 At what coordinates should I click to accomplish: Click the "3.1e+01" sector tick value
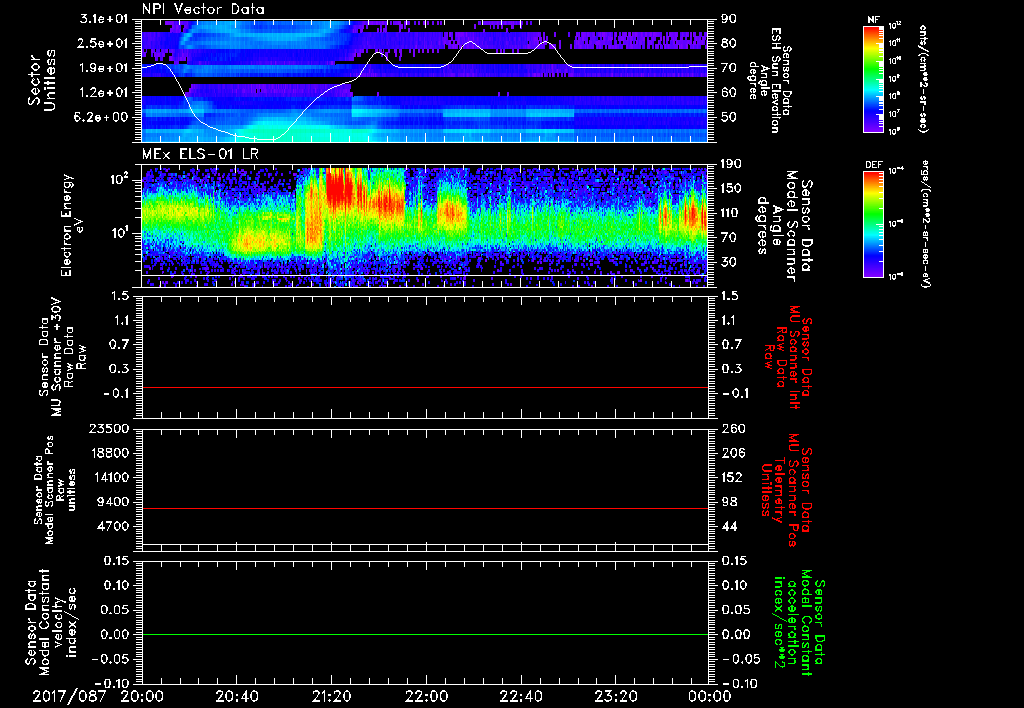click(x=104, y=19)
